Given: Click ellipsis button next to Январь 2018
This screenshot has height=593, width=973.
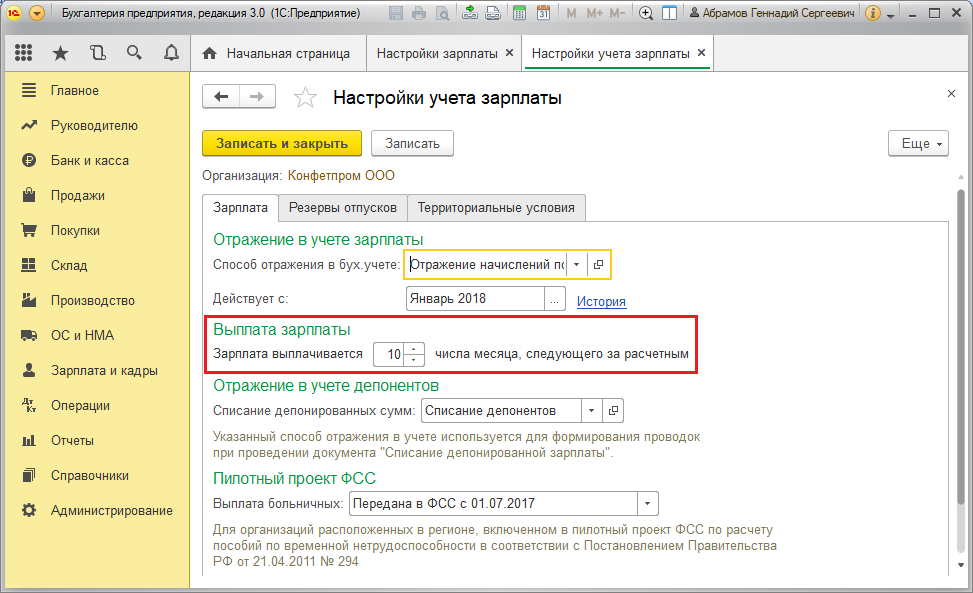Looking at the screenshot, I should (555, 299).
